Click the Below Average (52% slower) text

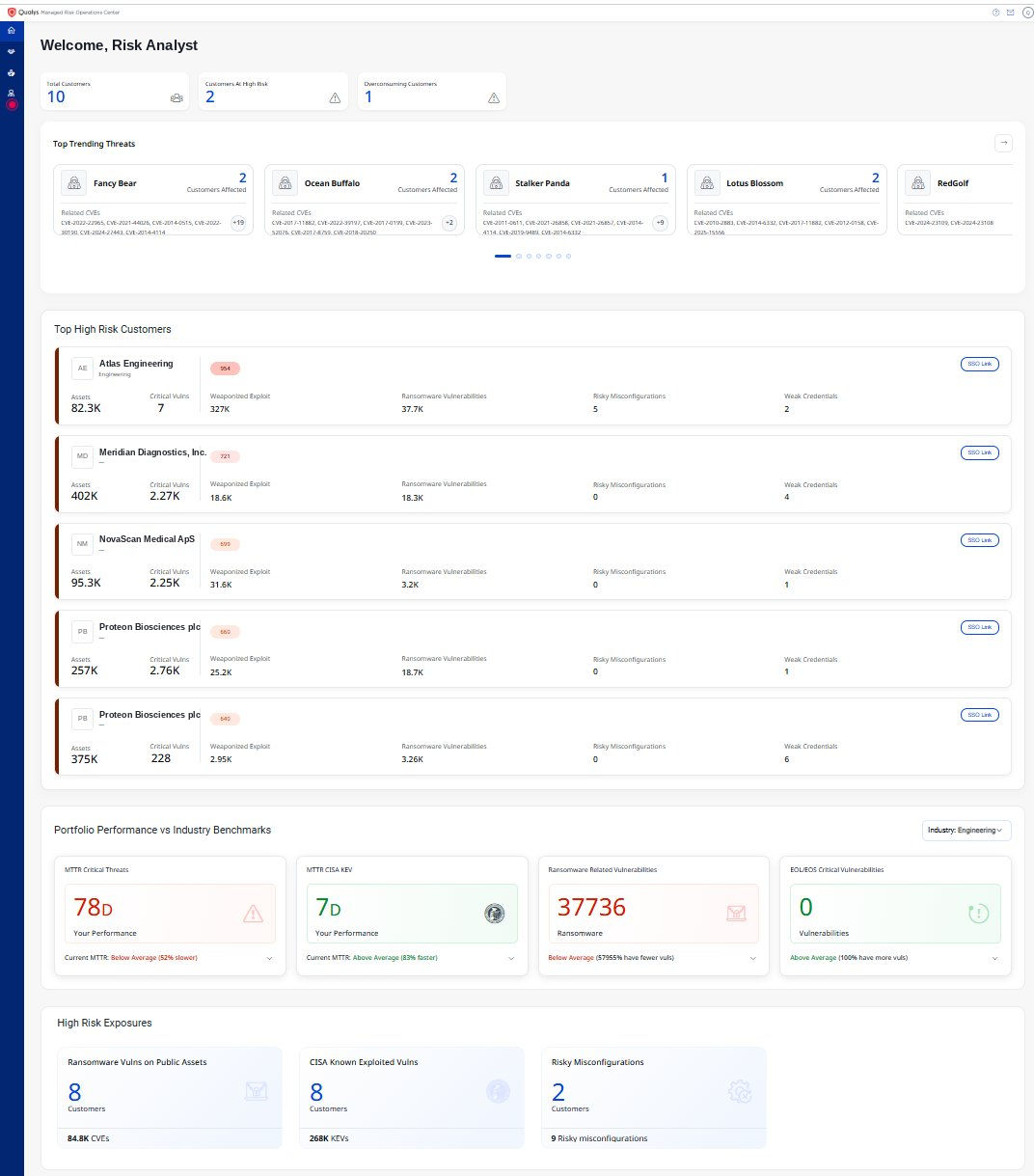pos(154,958)
